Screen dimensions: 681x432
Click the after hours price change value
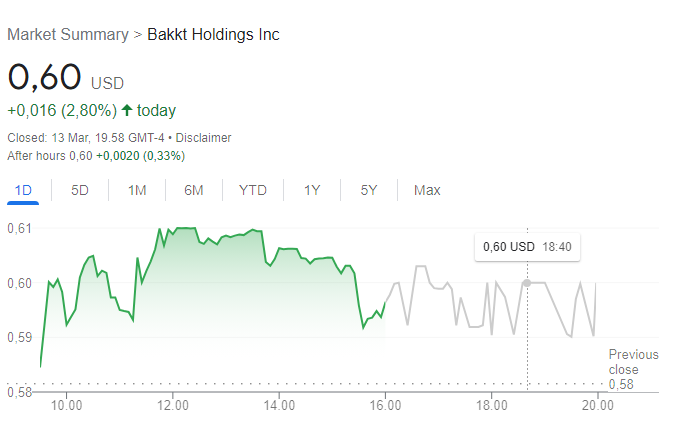coord(118,156)
